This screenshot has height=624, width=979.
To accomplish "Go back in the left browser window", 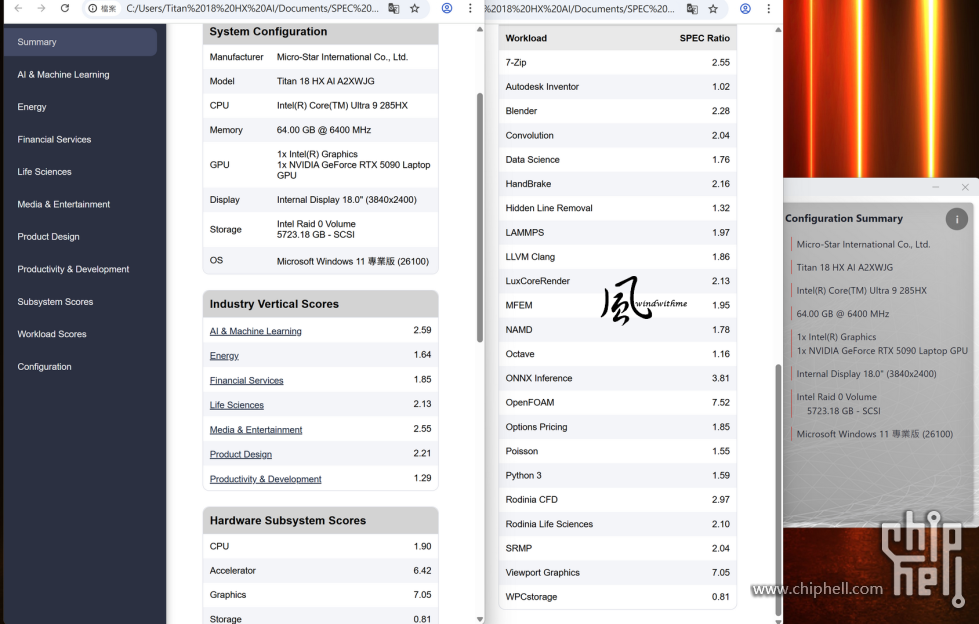I will (x=18, y=9).
